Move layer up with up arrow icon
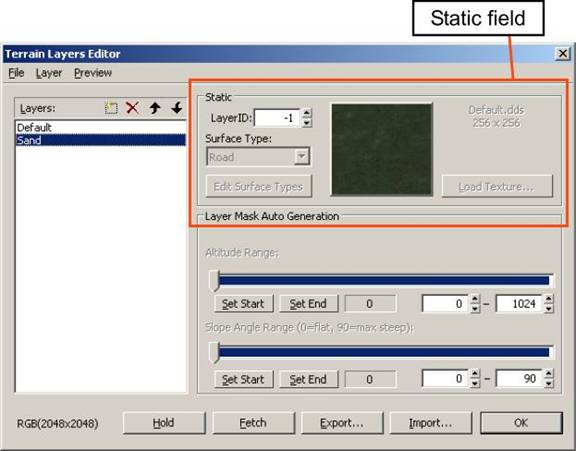576x451 pixels. [155, 108]
